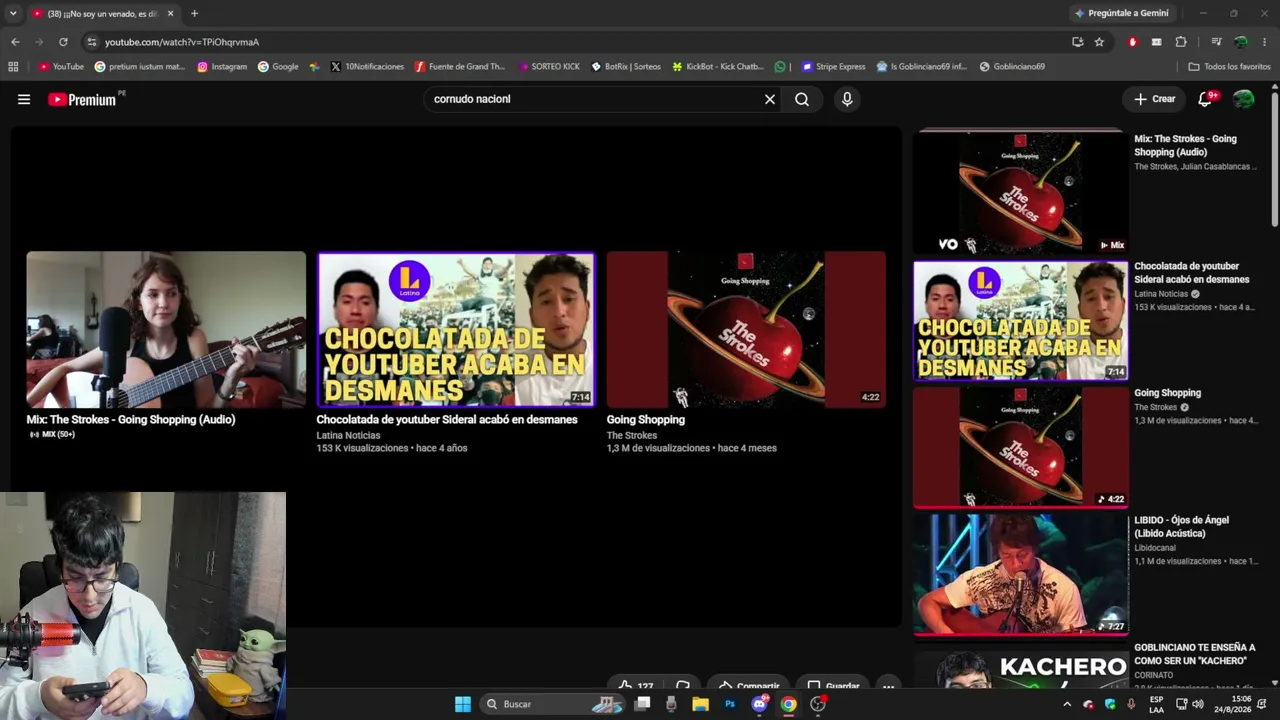Open the account avatar menu

pos(1244,99)
